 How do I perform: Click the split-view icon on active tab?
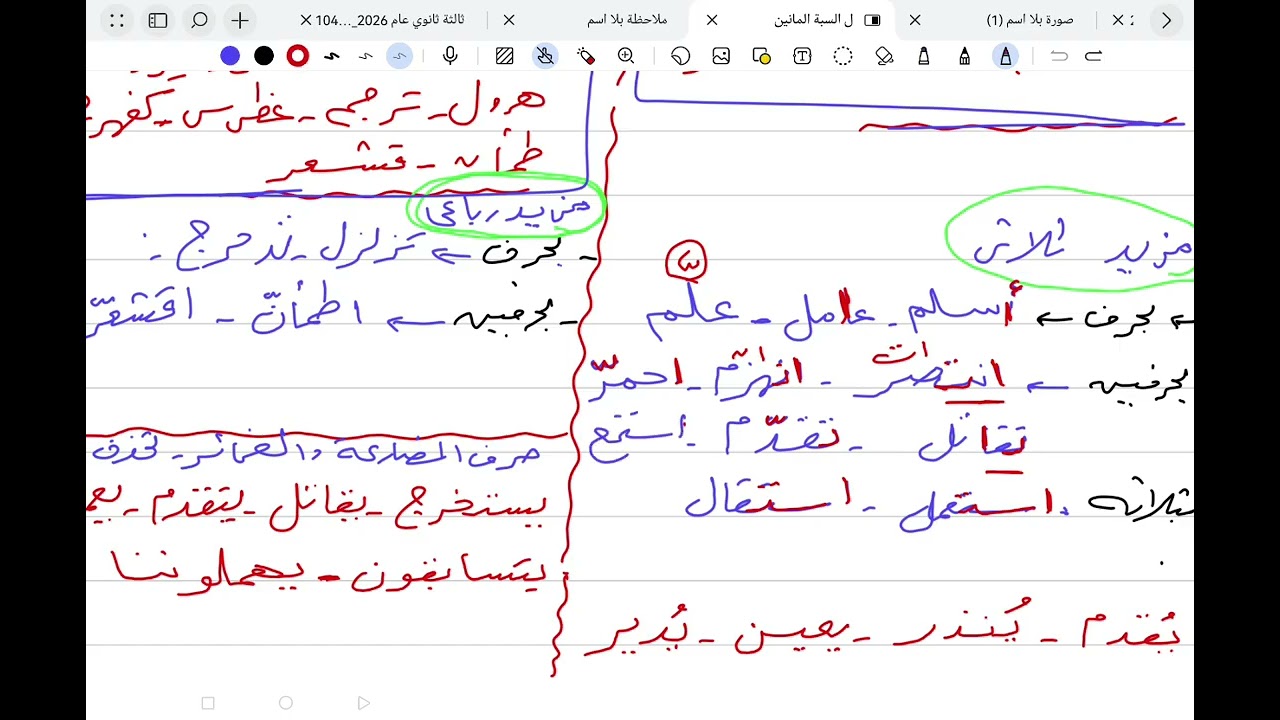pos(872,20)
